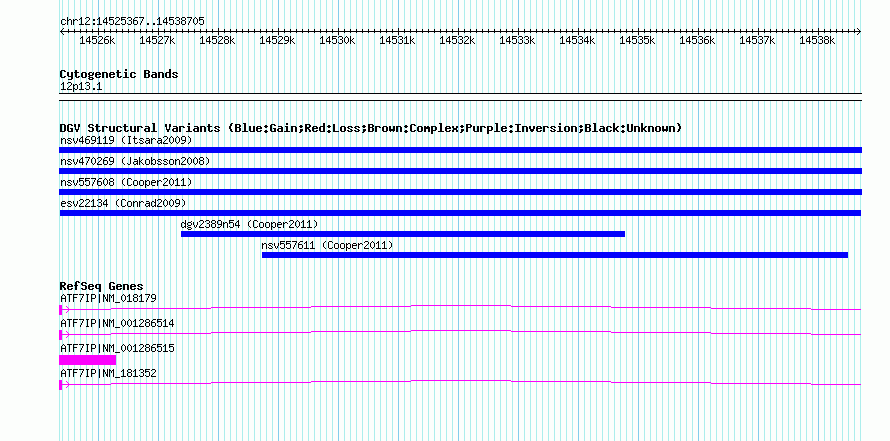
Task: Open the ATF7IP|NM_001286515 gene label
Action: (x=117, y=348)
